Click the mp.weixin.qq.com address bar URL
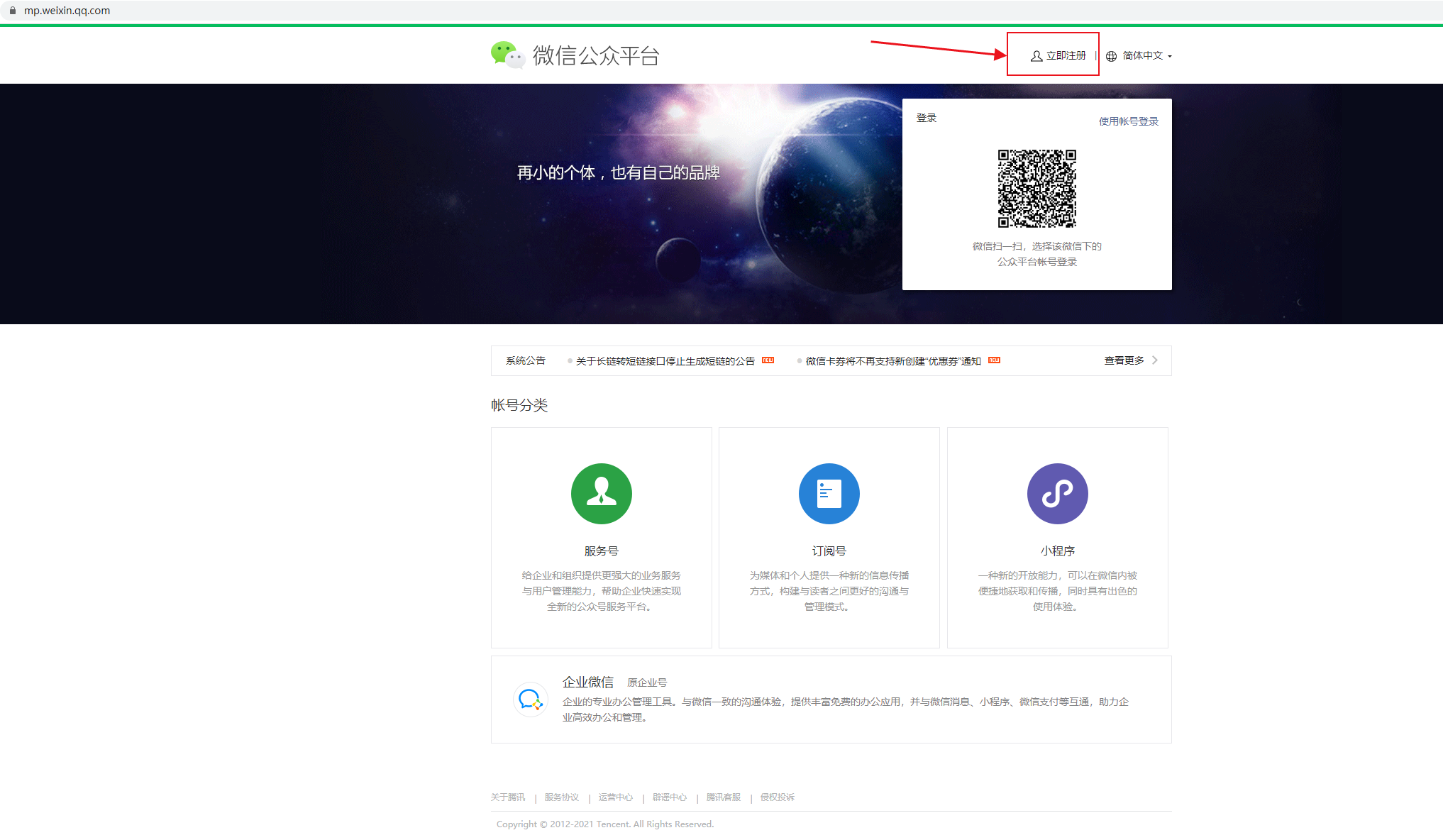This screenshot has height=840, width=1443. point(67,11)
